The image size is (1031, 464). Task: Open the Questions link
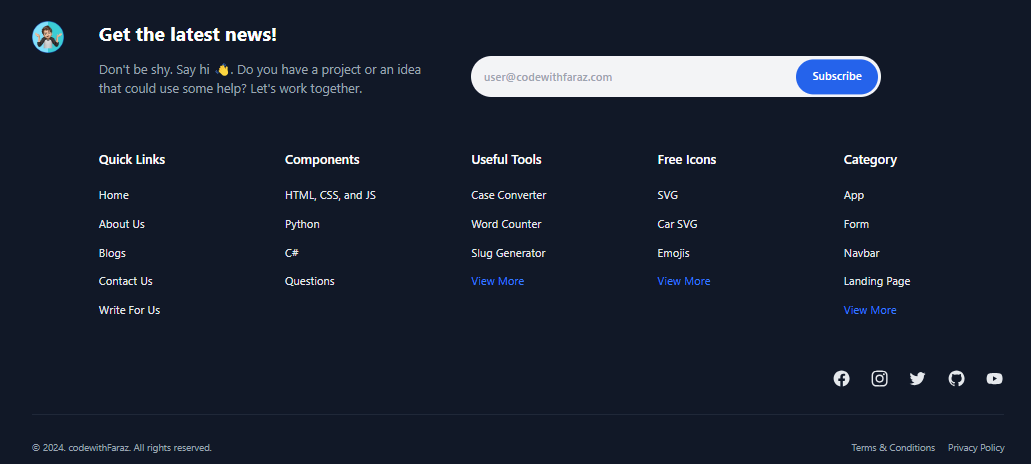(x=310, y=281)
